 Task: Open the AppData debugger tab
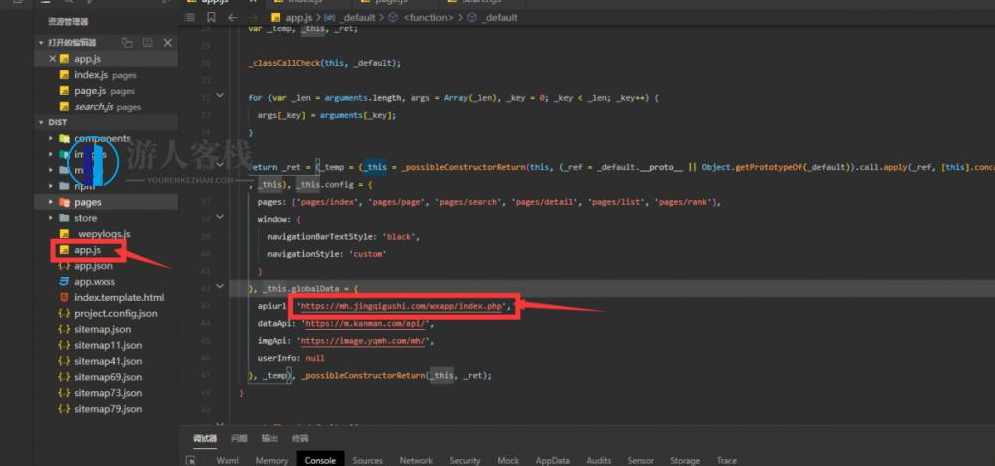click(553, 460)
